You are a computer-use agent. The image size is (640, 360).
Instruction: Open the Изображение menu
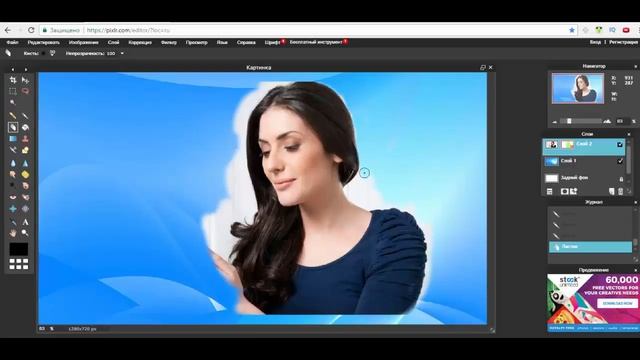point(84,42)
